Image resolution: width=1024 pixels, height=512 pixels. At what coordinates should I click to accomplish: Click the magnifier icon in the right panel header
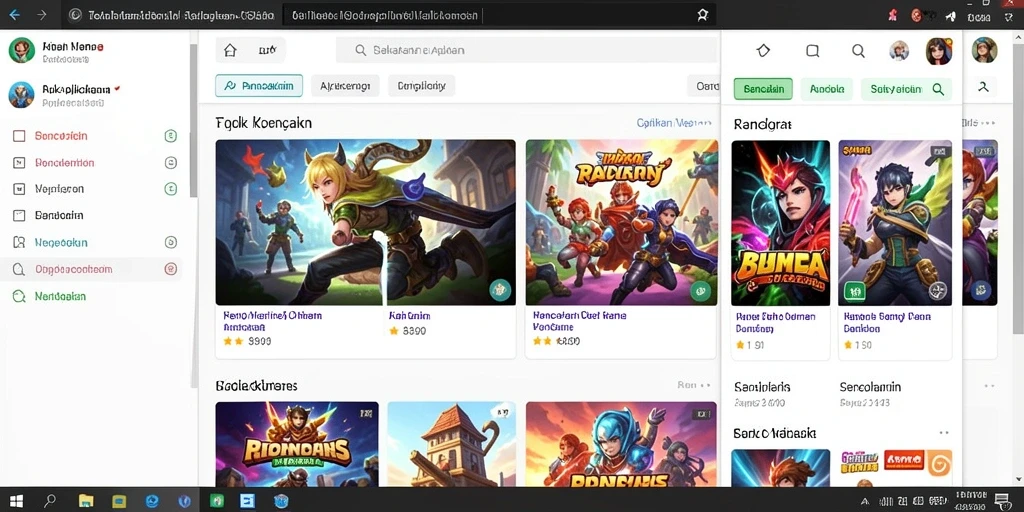[858, 50]
